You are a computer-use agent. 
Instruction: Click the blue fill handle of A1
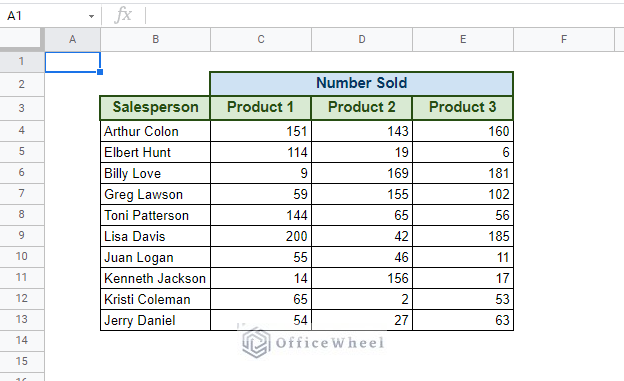click(x=100, y=72)
